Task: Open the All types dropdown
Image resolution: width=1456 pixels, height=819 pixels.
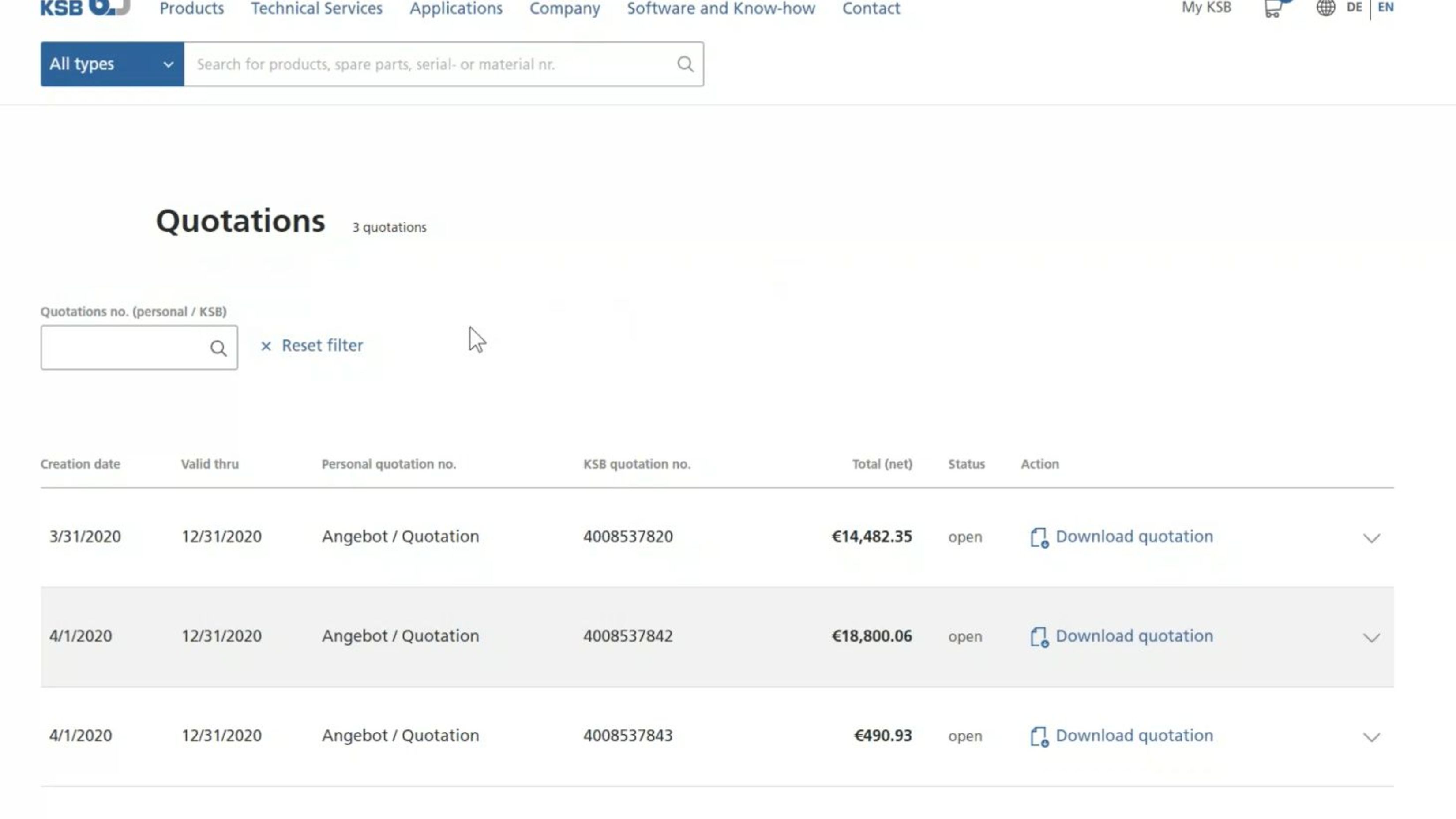Action: pos(112,64)
